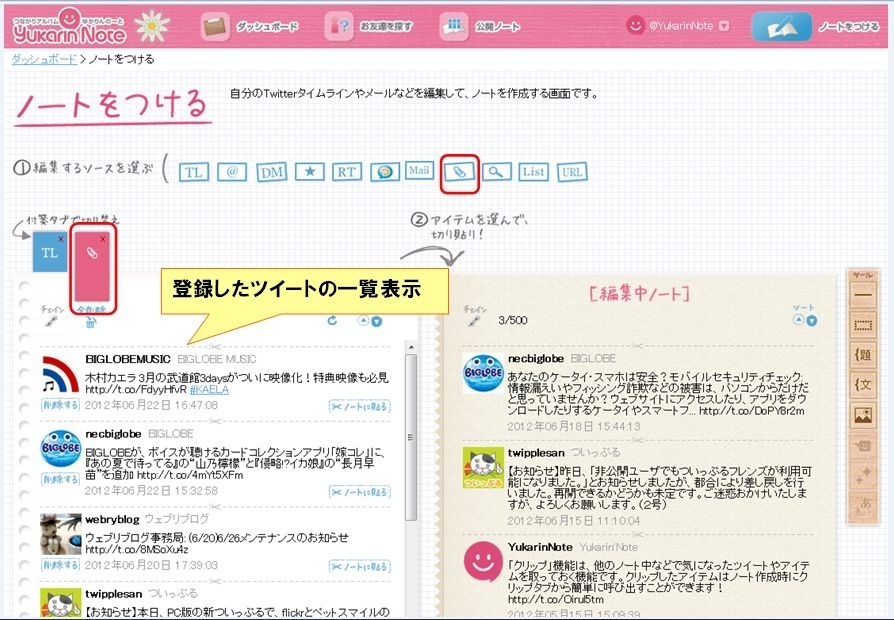Image resolution: width=894 pixels, height=620 pixels.
Task: Click the clip list vertical scrollbar thumb
Action: click(411, 437)
